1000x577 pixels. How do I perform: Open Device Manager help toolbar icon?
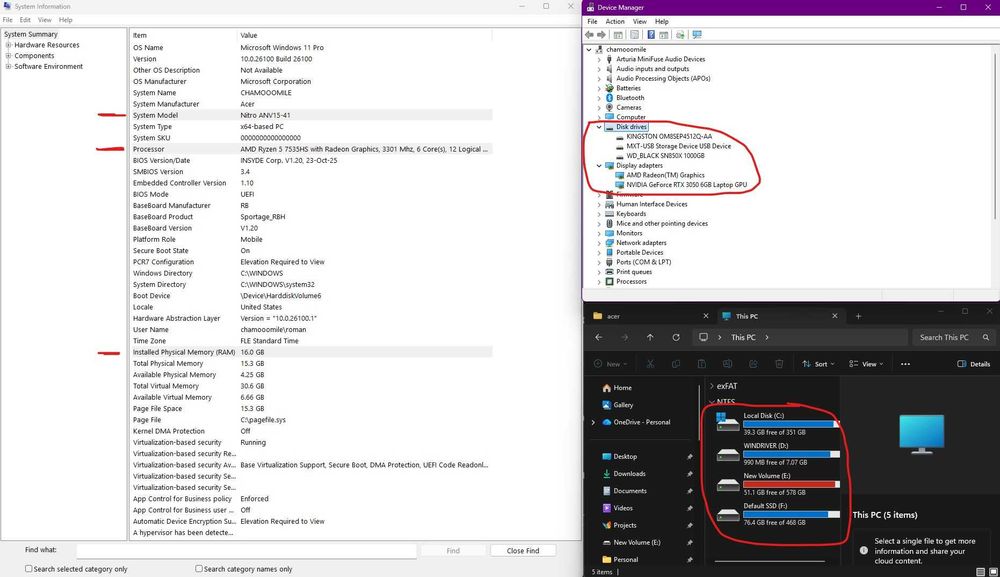click(x=651, y=34)
